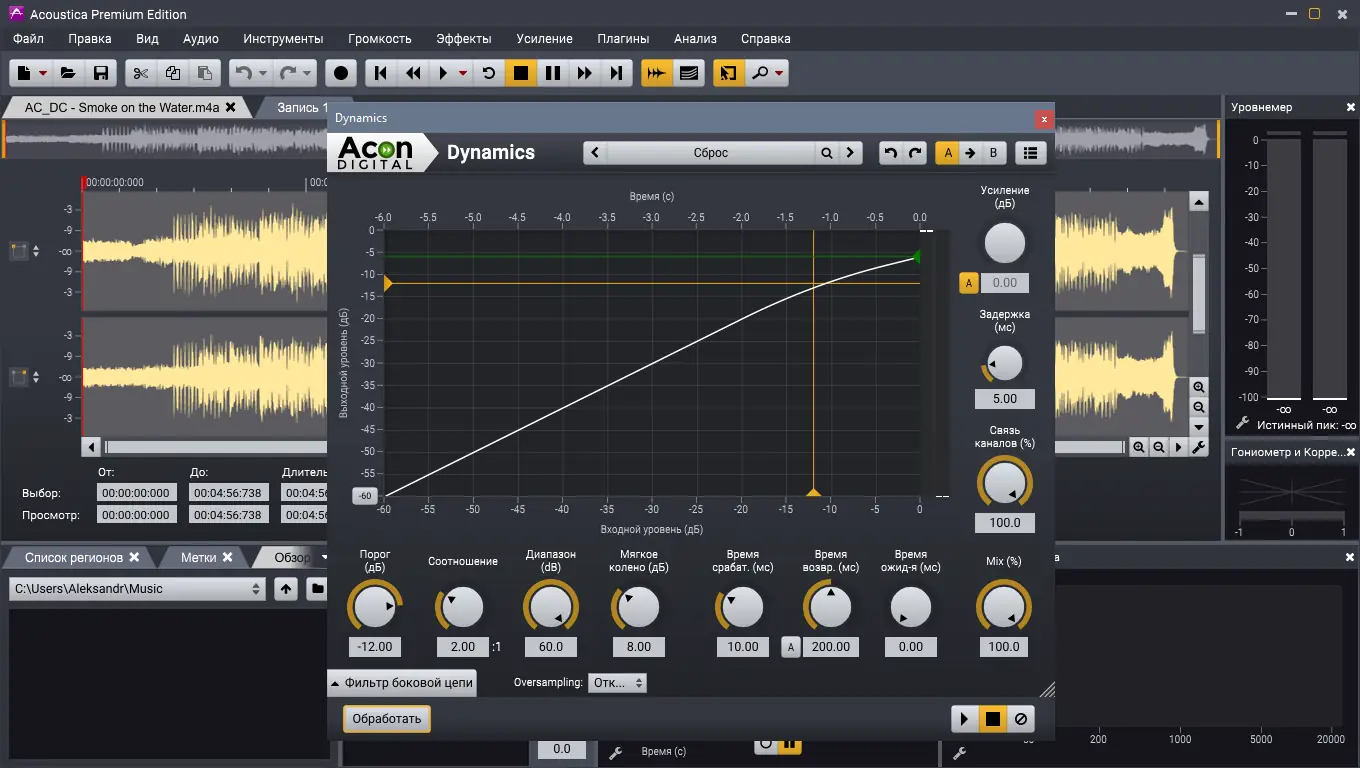
Task: Enable automatic release with the A toggle
Action: coord(790,647)
